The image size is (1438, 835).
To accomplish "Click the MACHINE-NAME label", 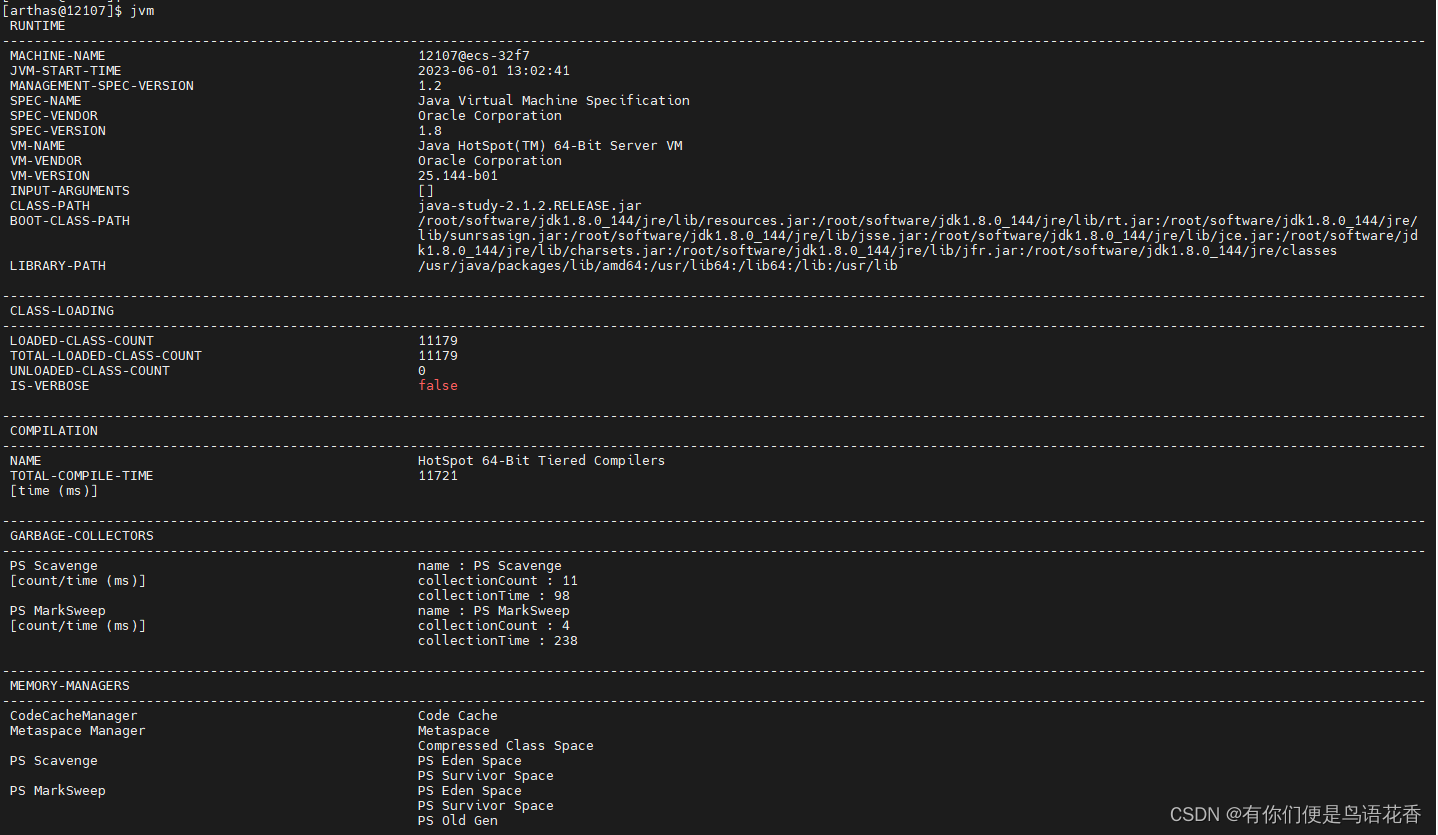I will 58,56.
